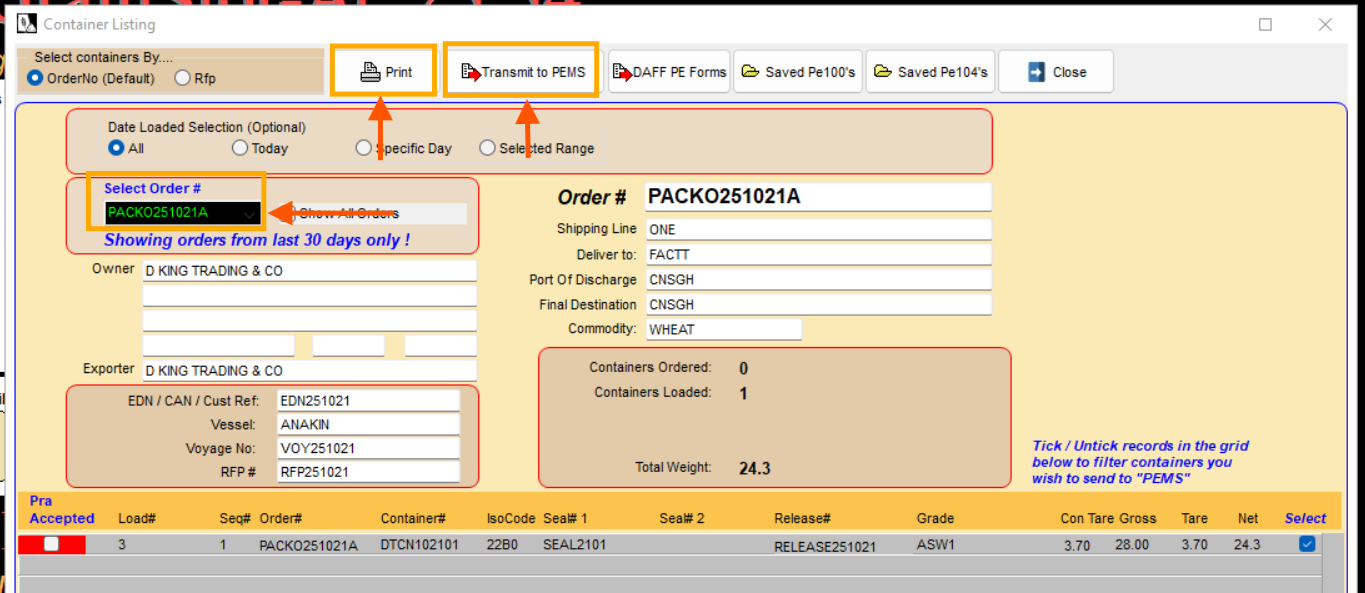Click the Shipping Line field ONE

(818, 229)
